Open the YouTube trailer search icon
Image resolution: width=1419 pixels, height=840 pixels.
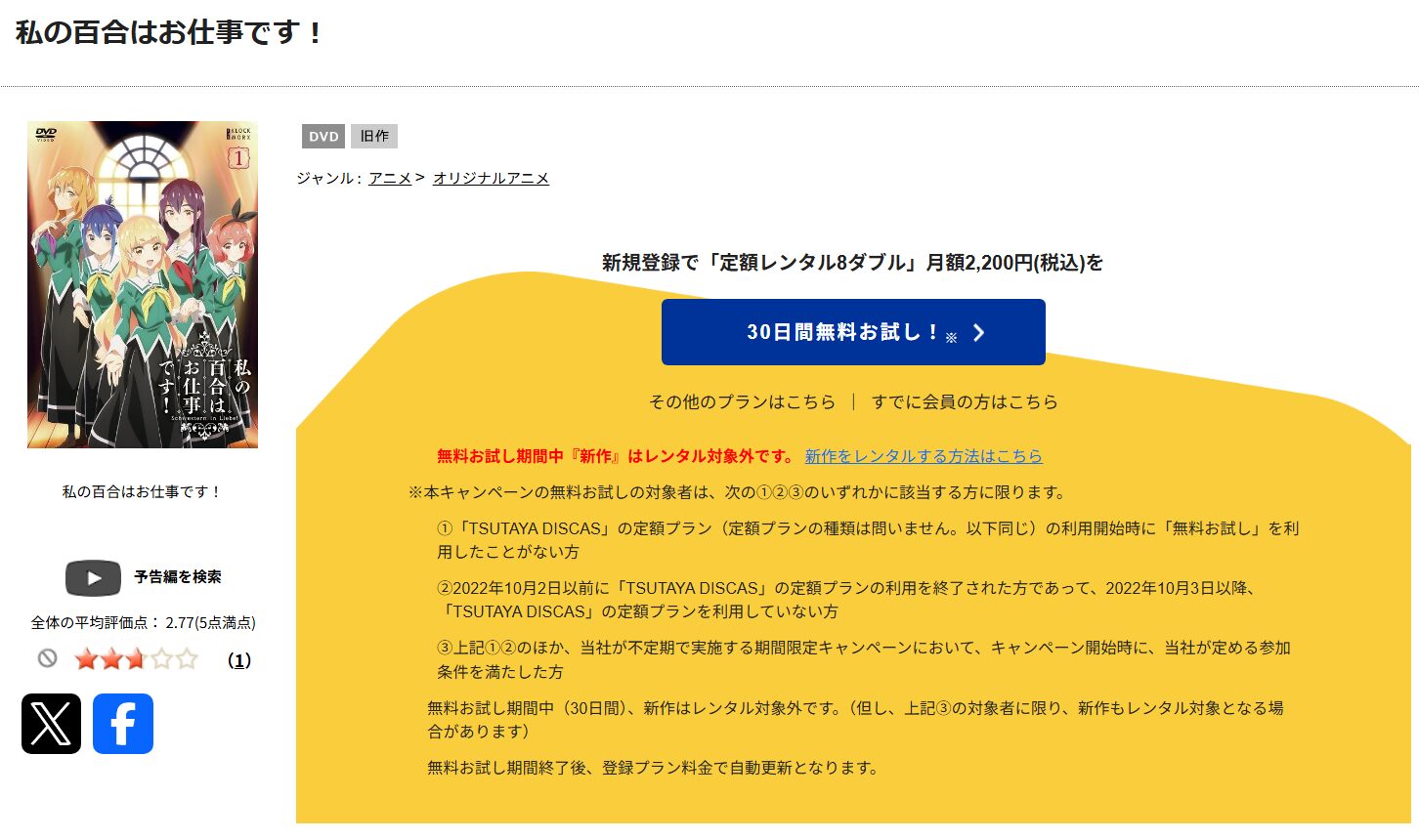93,577
